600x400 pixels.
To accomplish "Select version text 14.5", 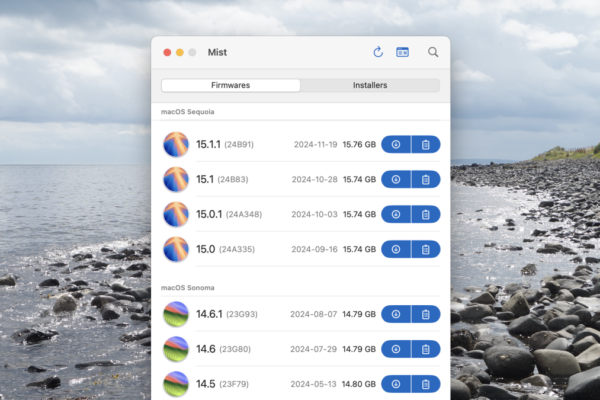I will (x=206, y=384).
